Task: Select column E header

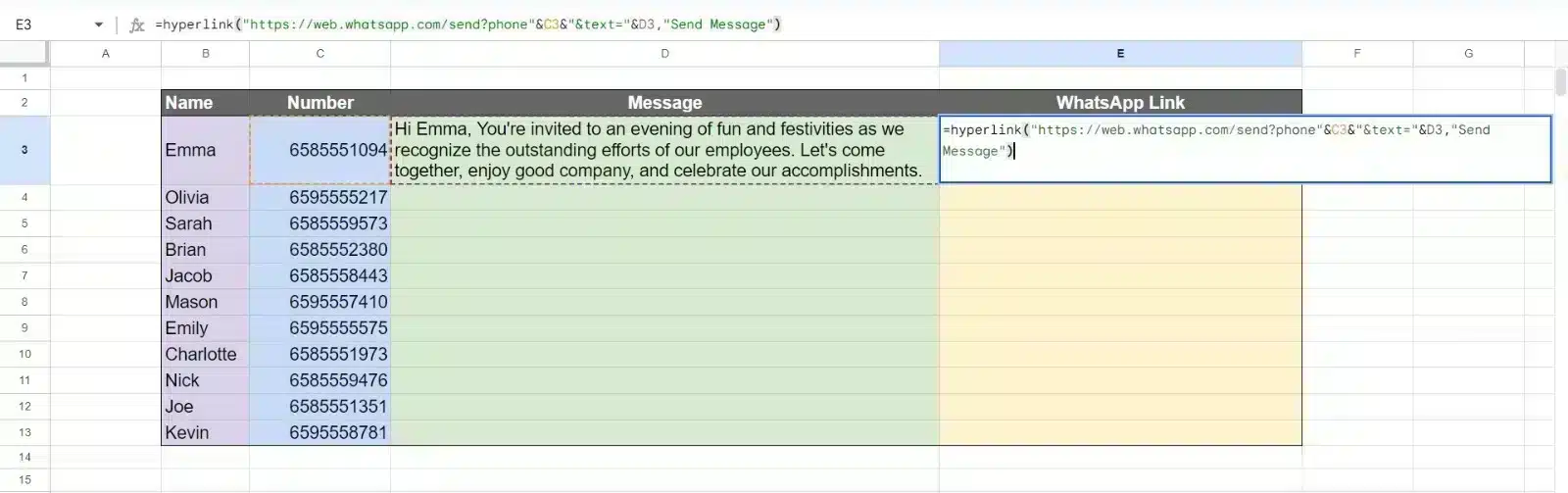Action: [x=1120, y=54]
